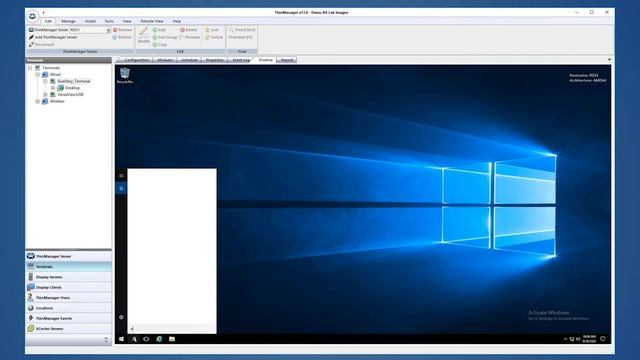Open the Install ribbon tab
640x360 pixels.
[x=90, y=21]
